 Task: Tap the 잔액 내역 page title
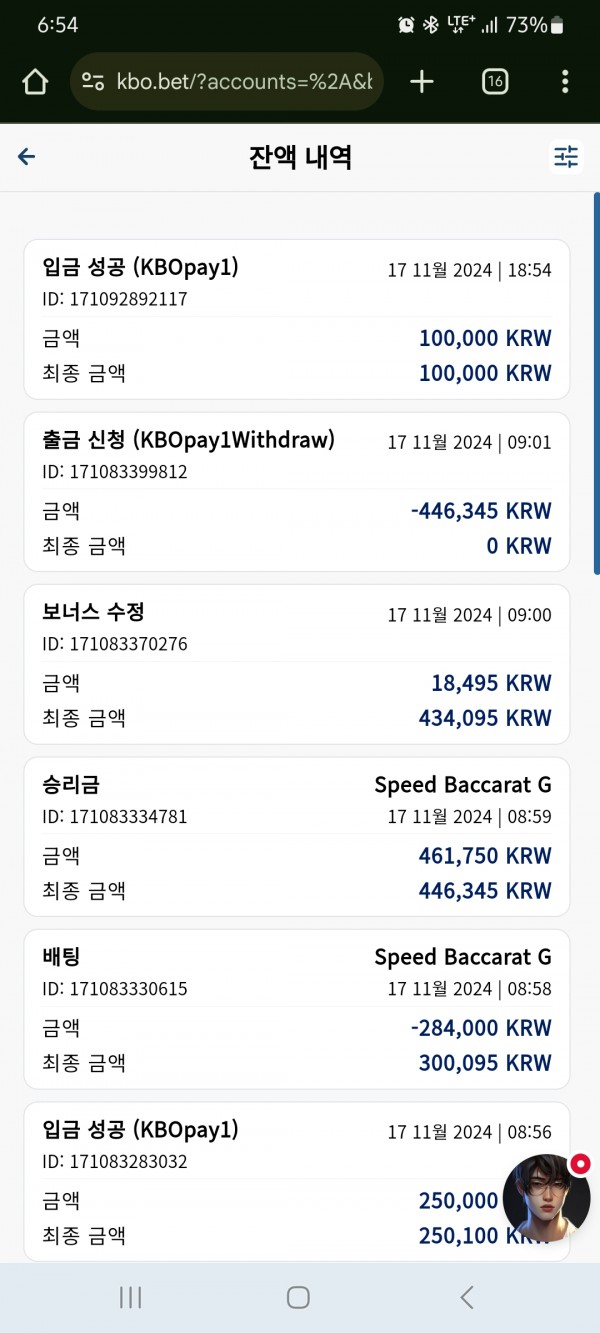[x=300, y=157]
